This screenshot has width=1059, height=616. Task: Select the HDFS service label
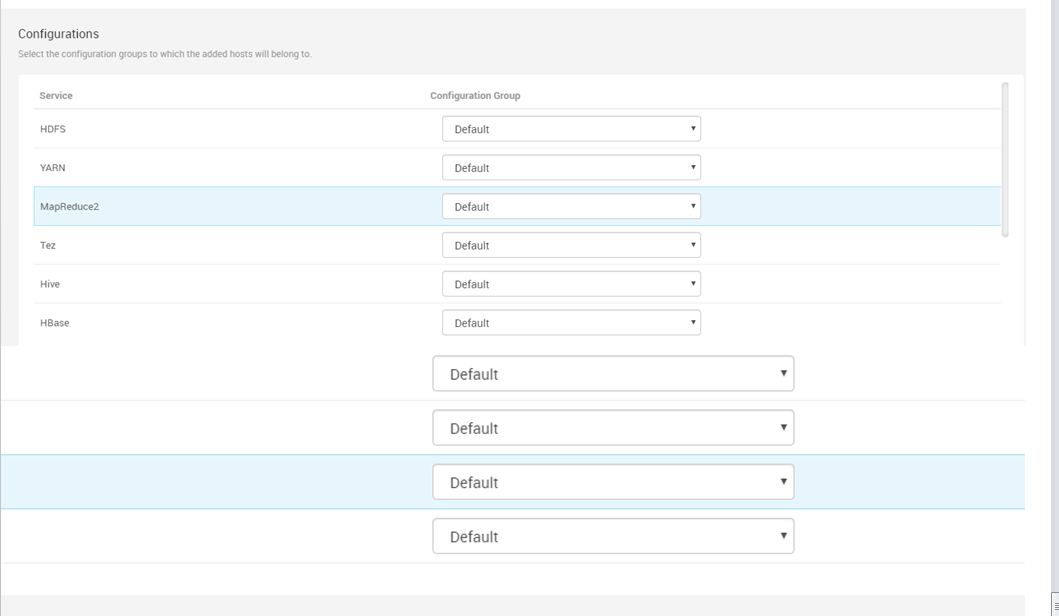click(53, 129)
